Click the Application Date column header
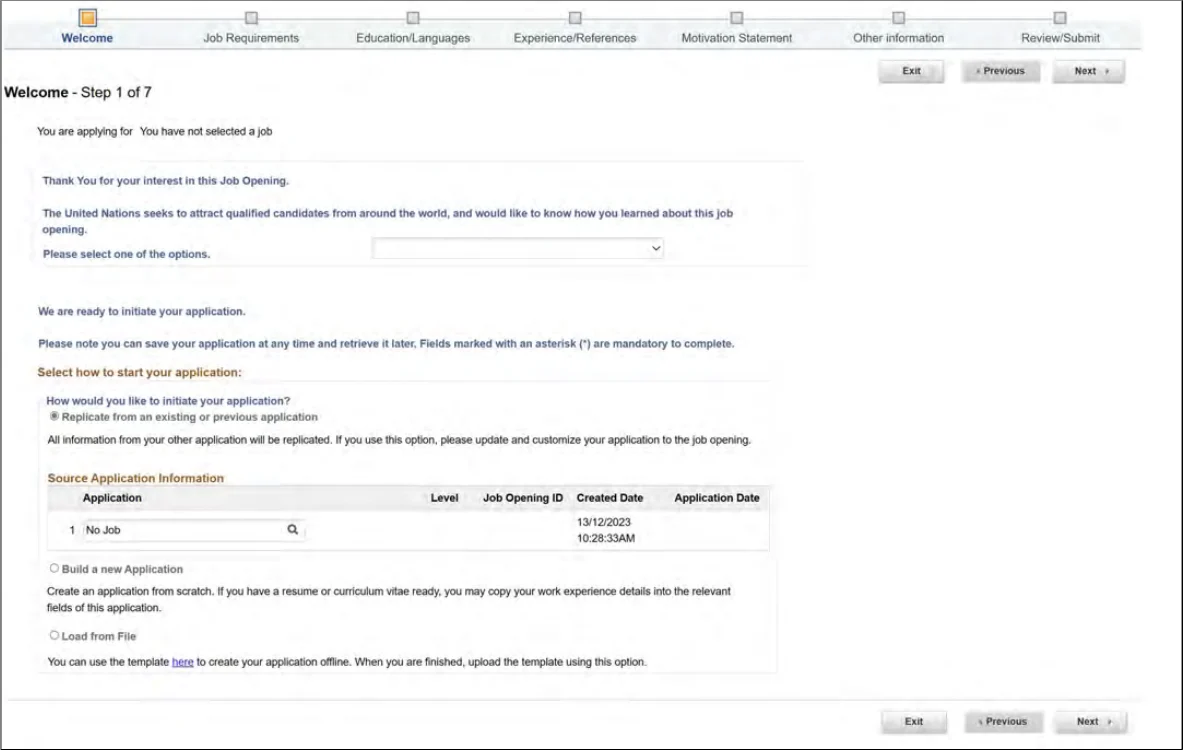The height and width of the screenshot is (750, 1183). (717, 498)
